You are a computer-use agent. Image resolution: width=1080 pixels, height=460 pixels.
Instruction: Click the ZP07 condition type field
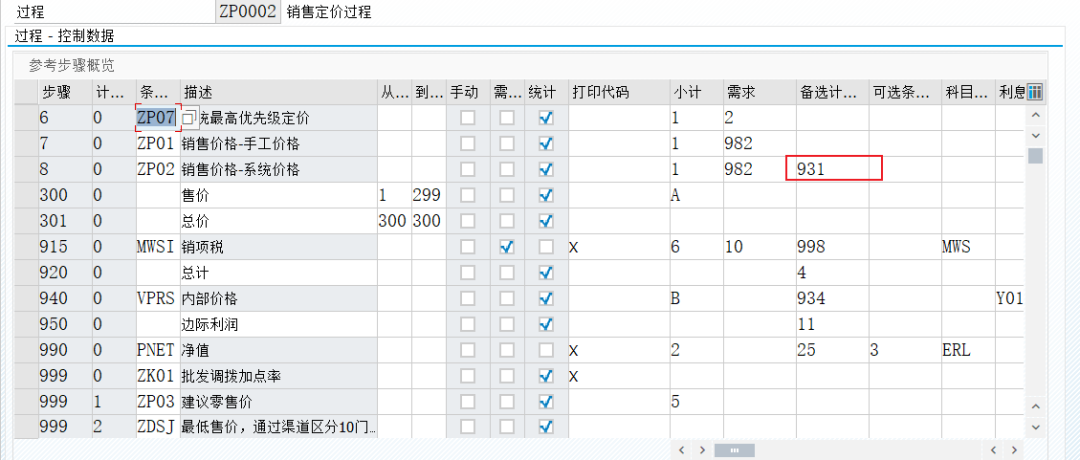point(158,118)
